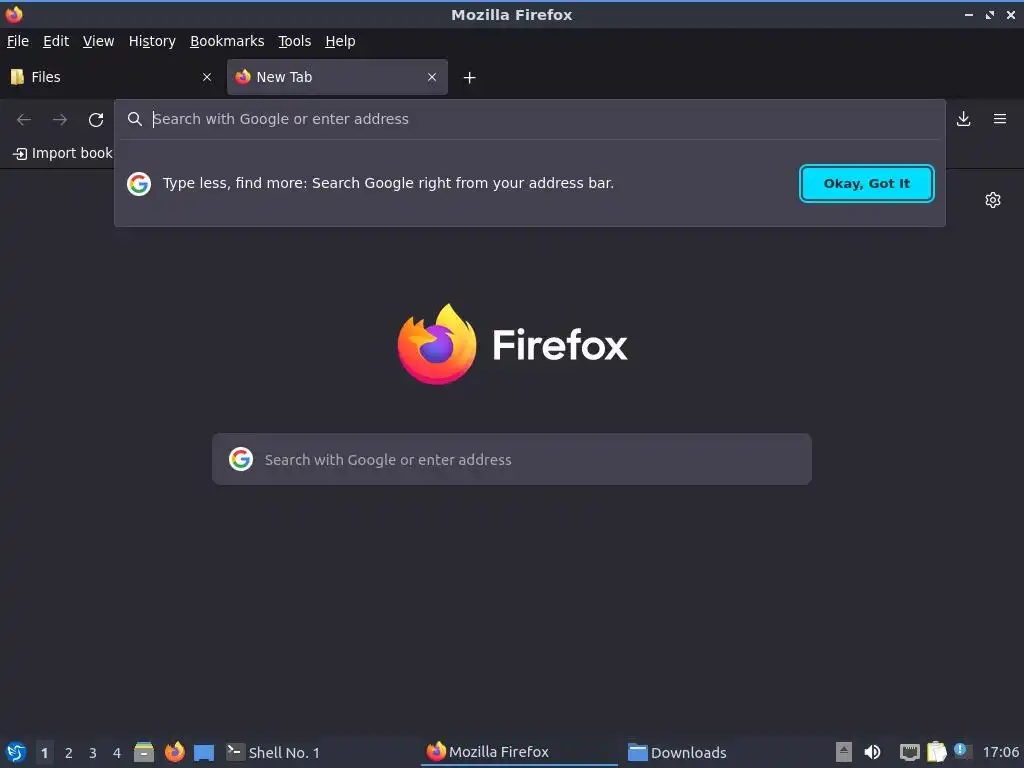Switch to workspace 1 in taskbar
The height and width of the screenshot is (768, 1024).
coord(44,753)
